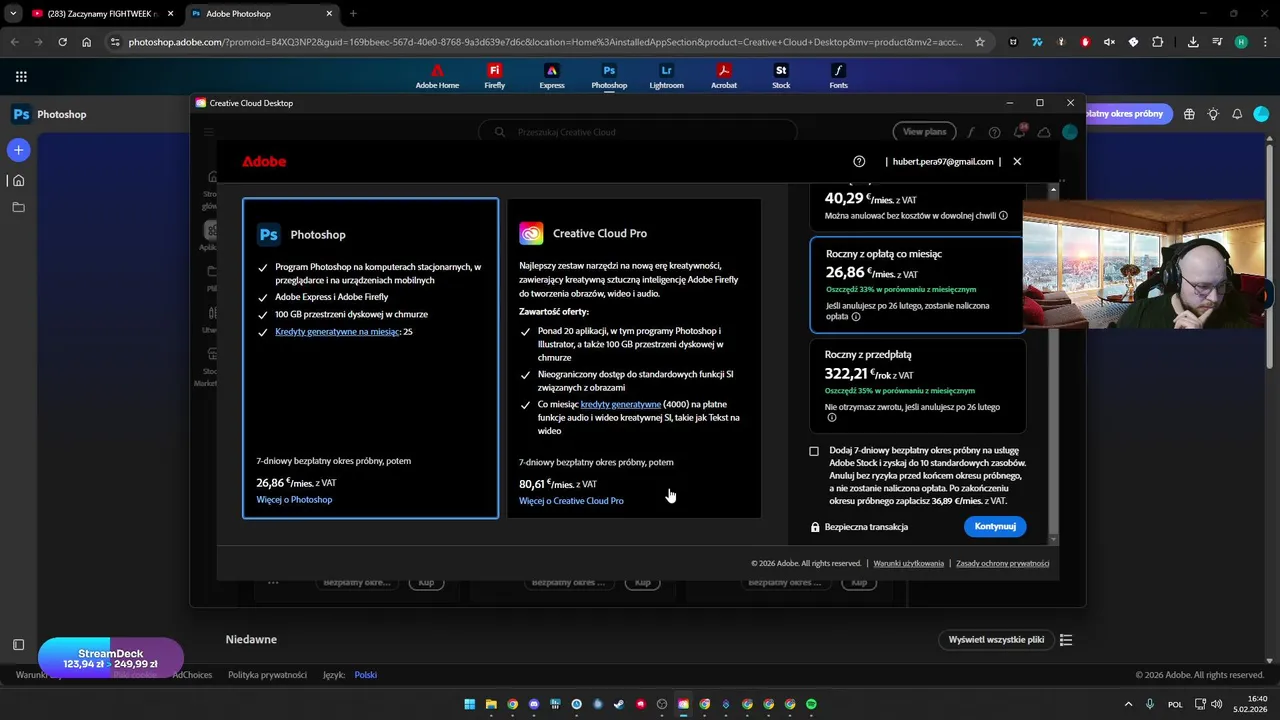Open the lightbulb Discover icon

(1213, 114)
